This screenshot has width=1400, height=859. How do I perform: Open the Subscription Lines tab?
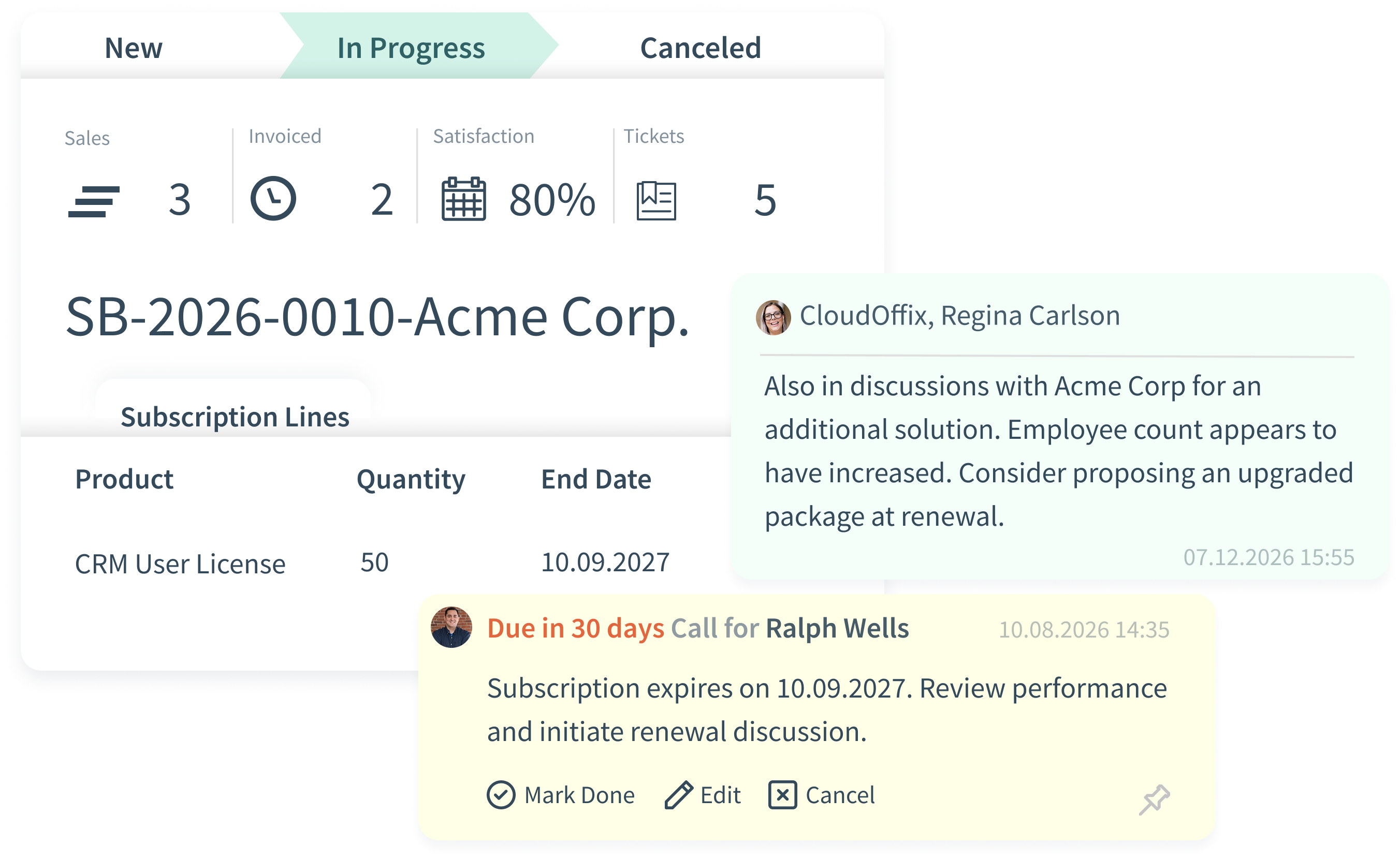[x=235, y=417]
